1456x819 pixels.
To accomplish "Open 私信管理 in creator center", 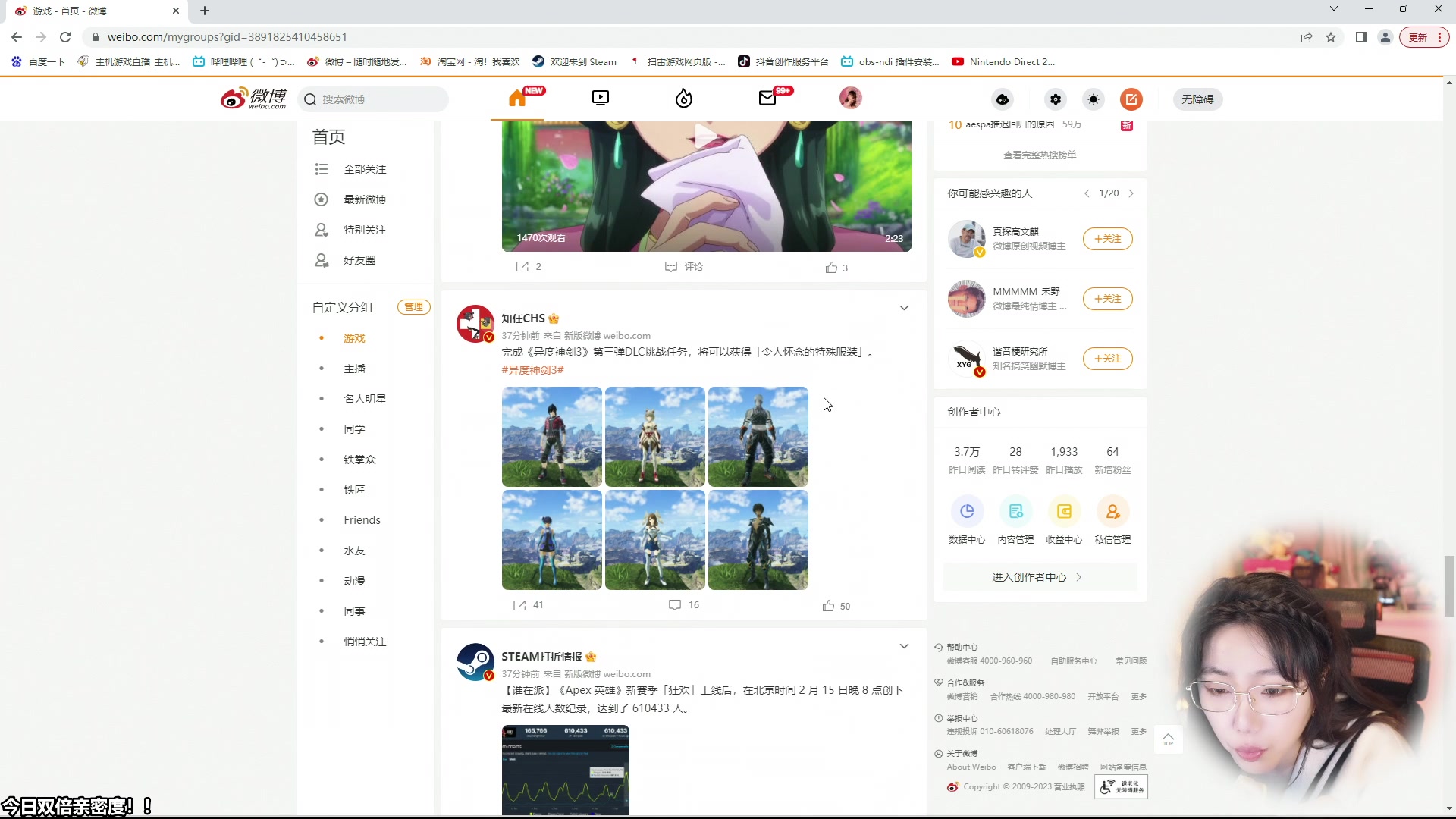I will point(1112,520).
